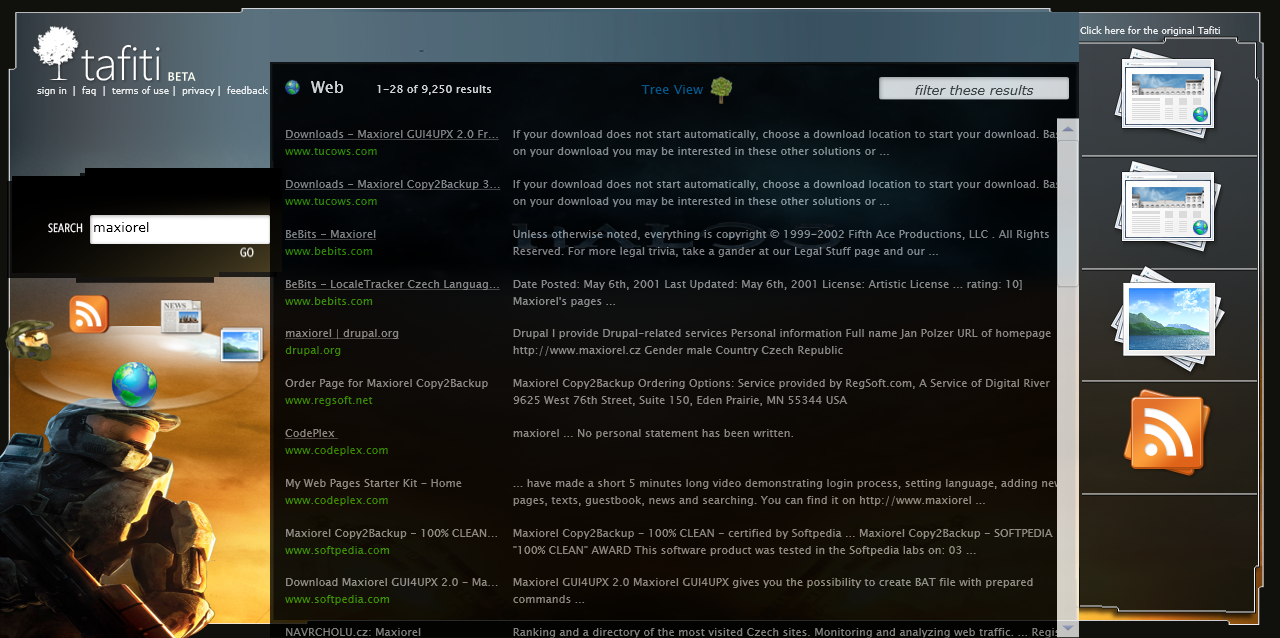Screen dimensions: 1280x638
Task: Open the terms of use link
Action: pyautogui.click(x=140, y=91)
